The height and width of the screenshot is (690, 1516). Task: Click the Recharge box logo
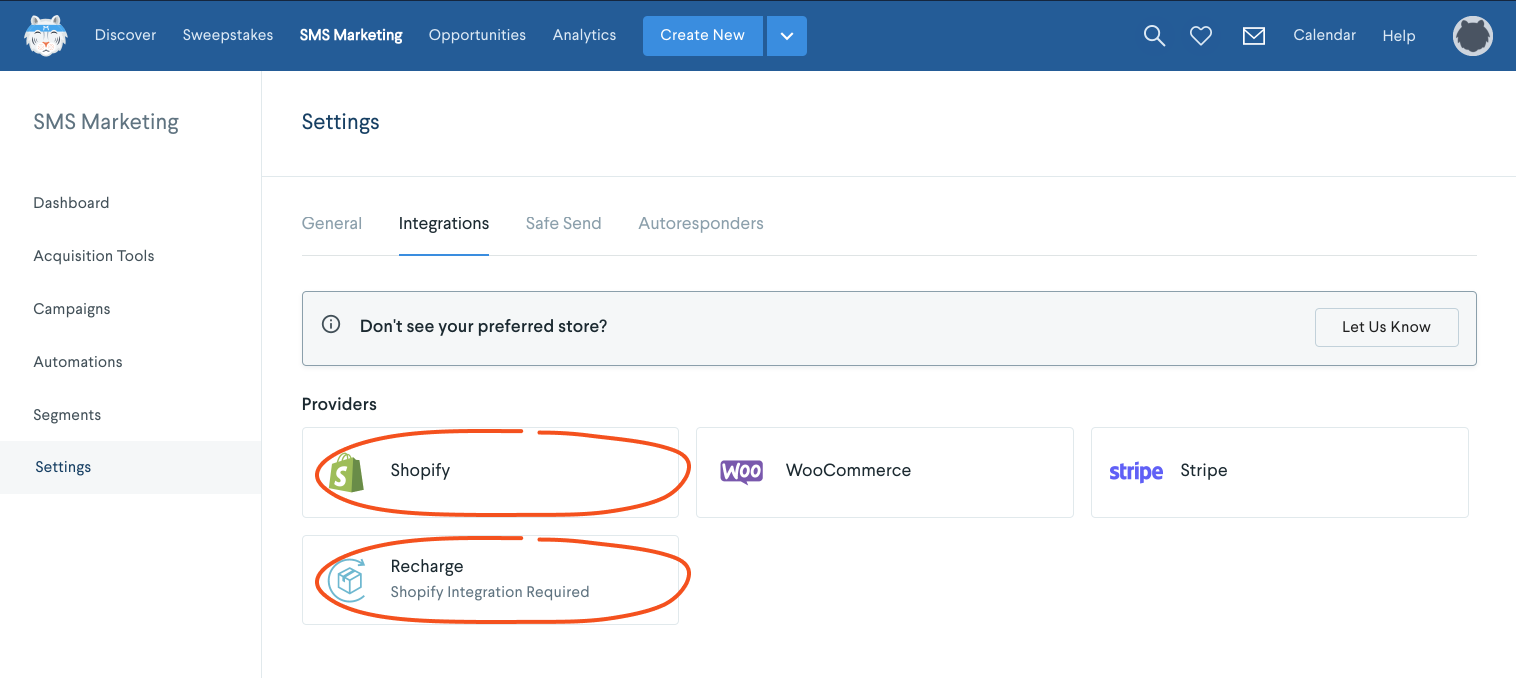click(347, 579)
